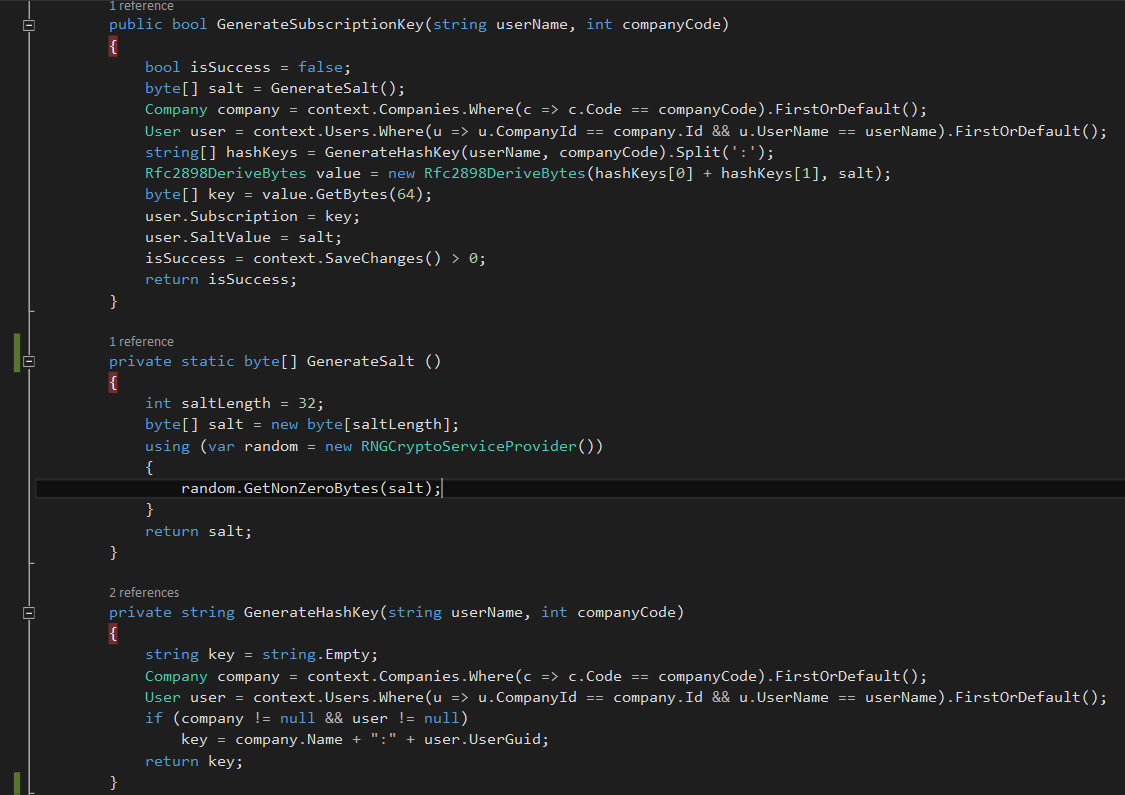The image size is (1125, 795).
Task: Click "Split(':')" call in hashKeys line
Action: [720, 152]
